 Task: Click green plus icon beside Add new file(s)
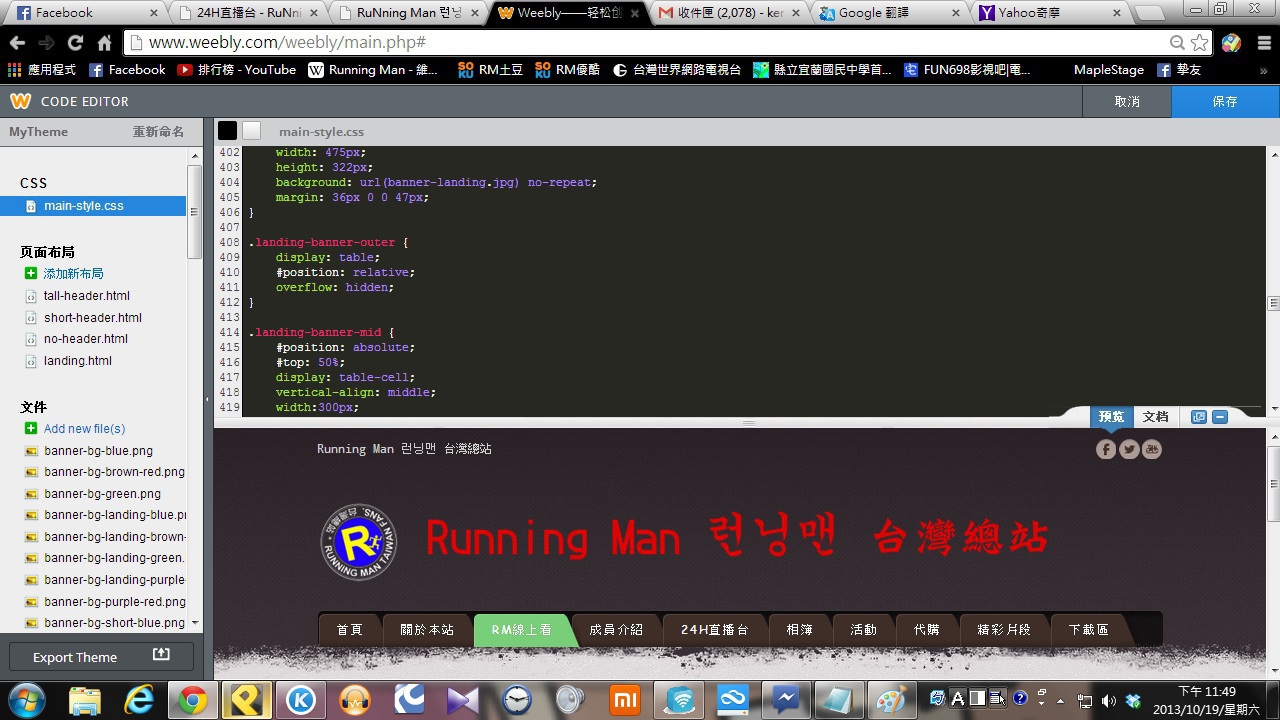(31, 429)
